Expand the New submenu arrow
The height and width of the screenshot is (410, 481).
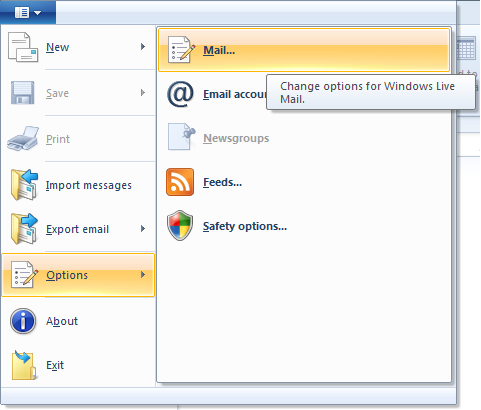(143, 47)
